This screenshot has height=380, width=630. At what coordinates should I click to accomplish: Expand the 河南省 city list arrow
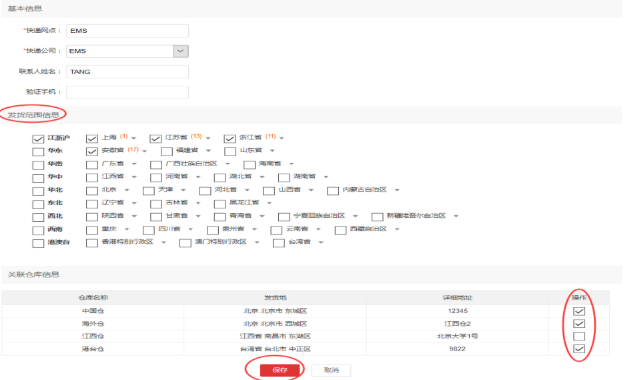tap(198, 177)
